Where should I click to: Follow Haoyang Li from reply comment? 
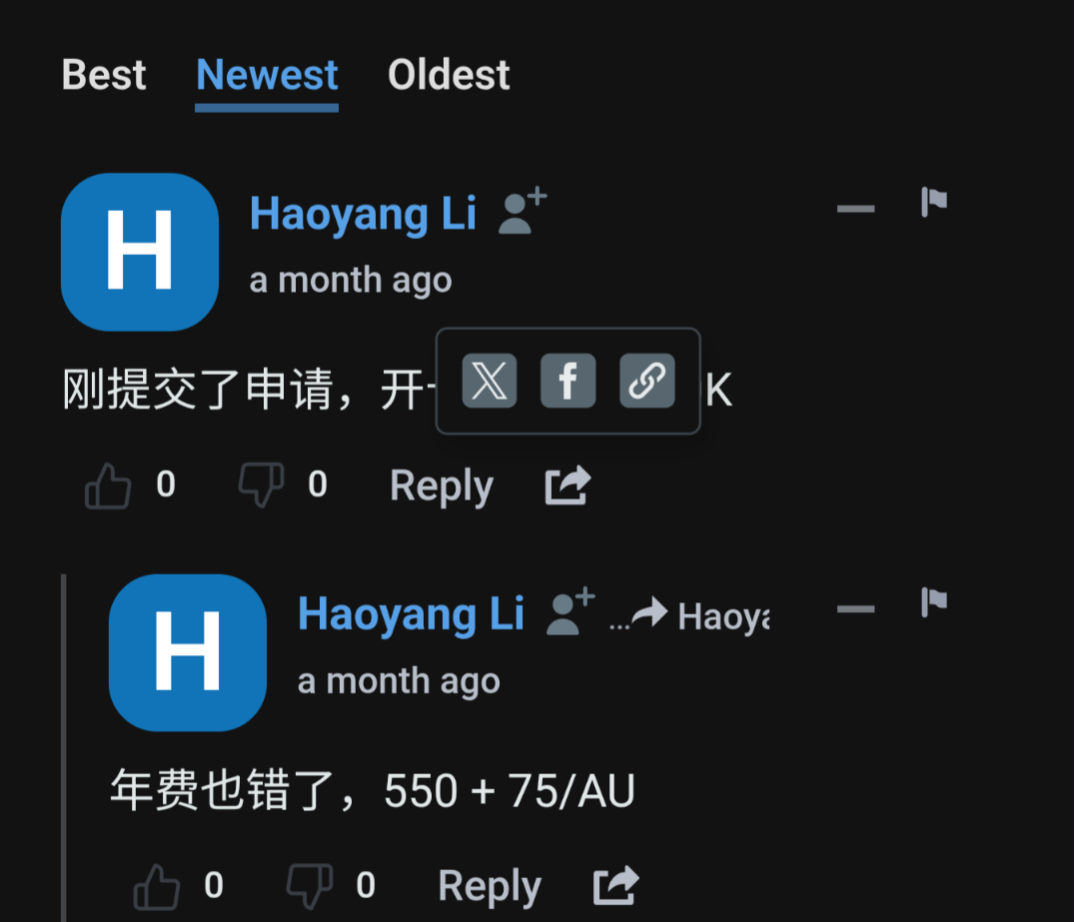571,612
